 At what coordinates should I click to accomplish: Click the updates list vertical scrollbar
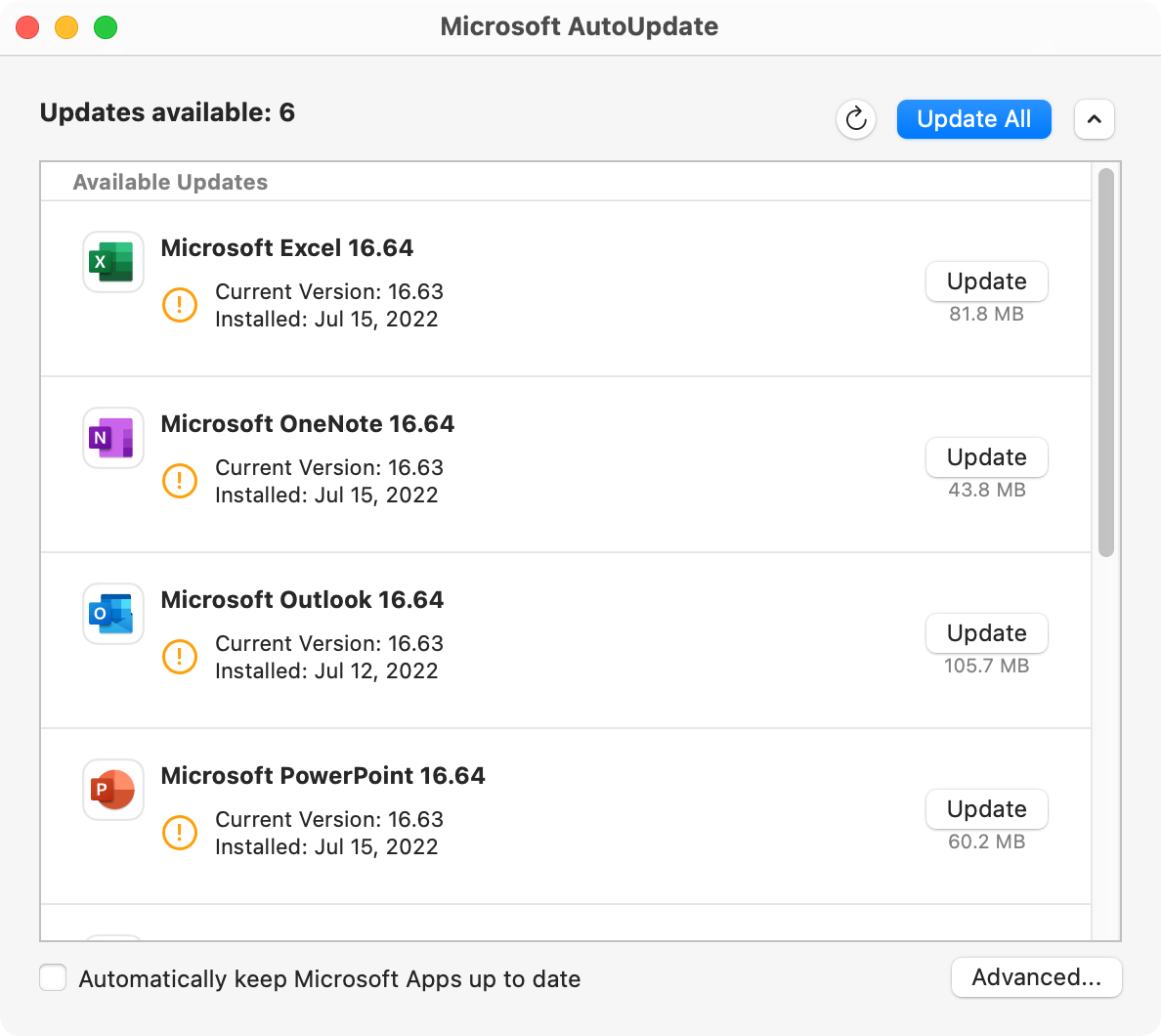click(x=1106, y=362)
